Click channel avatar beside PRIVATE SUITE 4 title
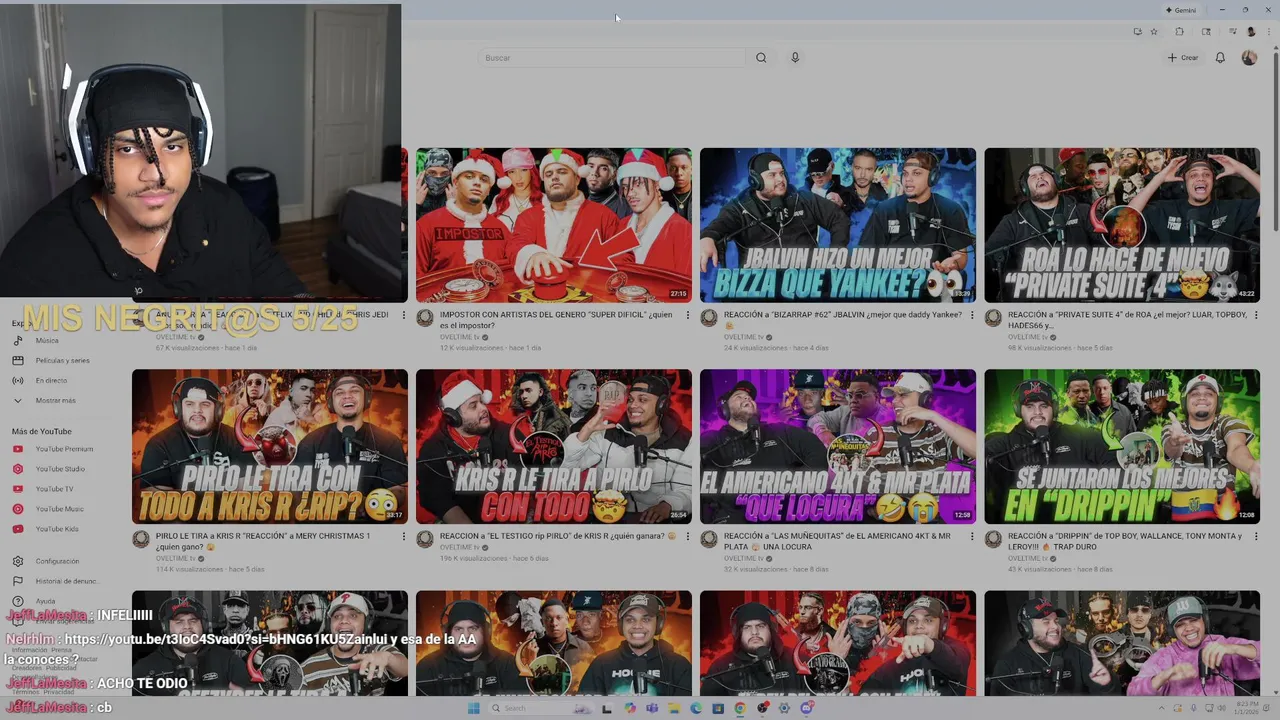The height and width of the screenshot is (720, 1280). tap(993, 318)
